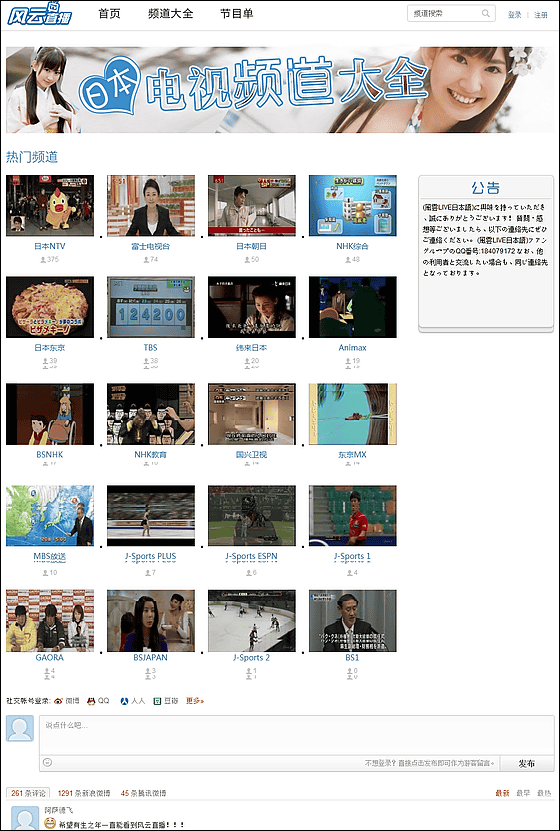Click viewer count icon under MBS放送
The height and width of the screenshot is (831, 560).
(x=45, y=573)
